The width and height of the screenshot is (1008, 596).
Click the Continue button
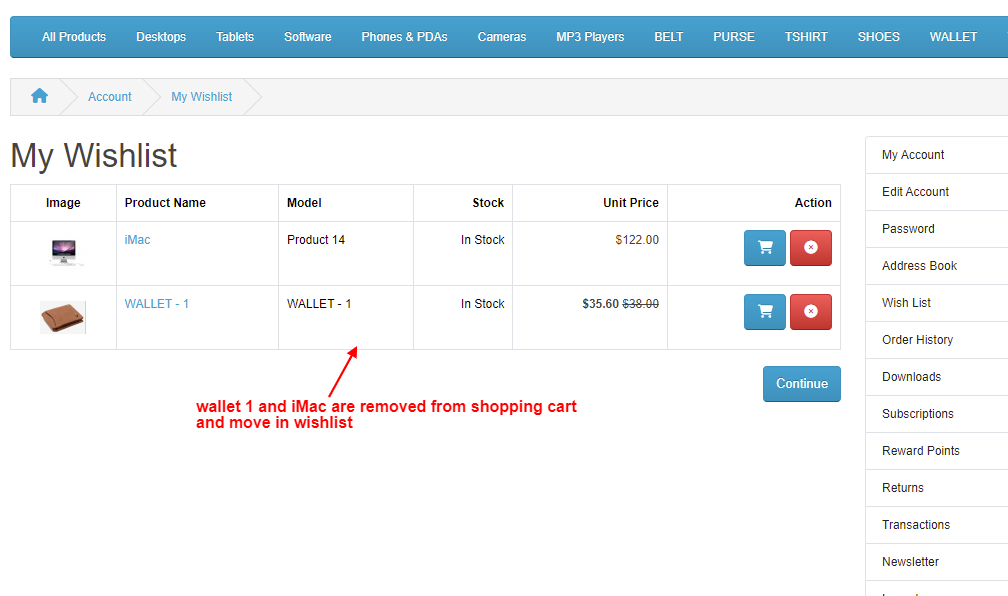coord(802,384)
